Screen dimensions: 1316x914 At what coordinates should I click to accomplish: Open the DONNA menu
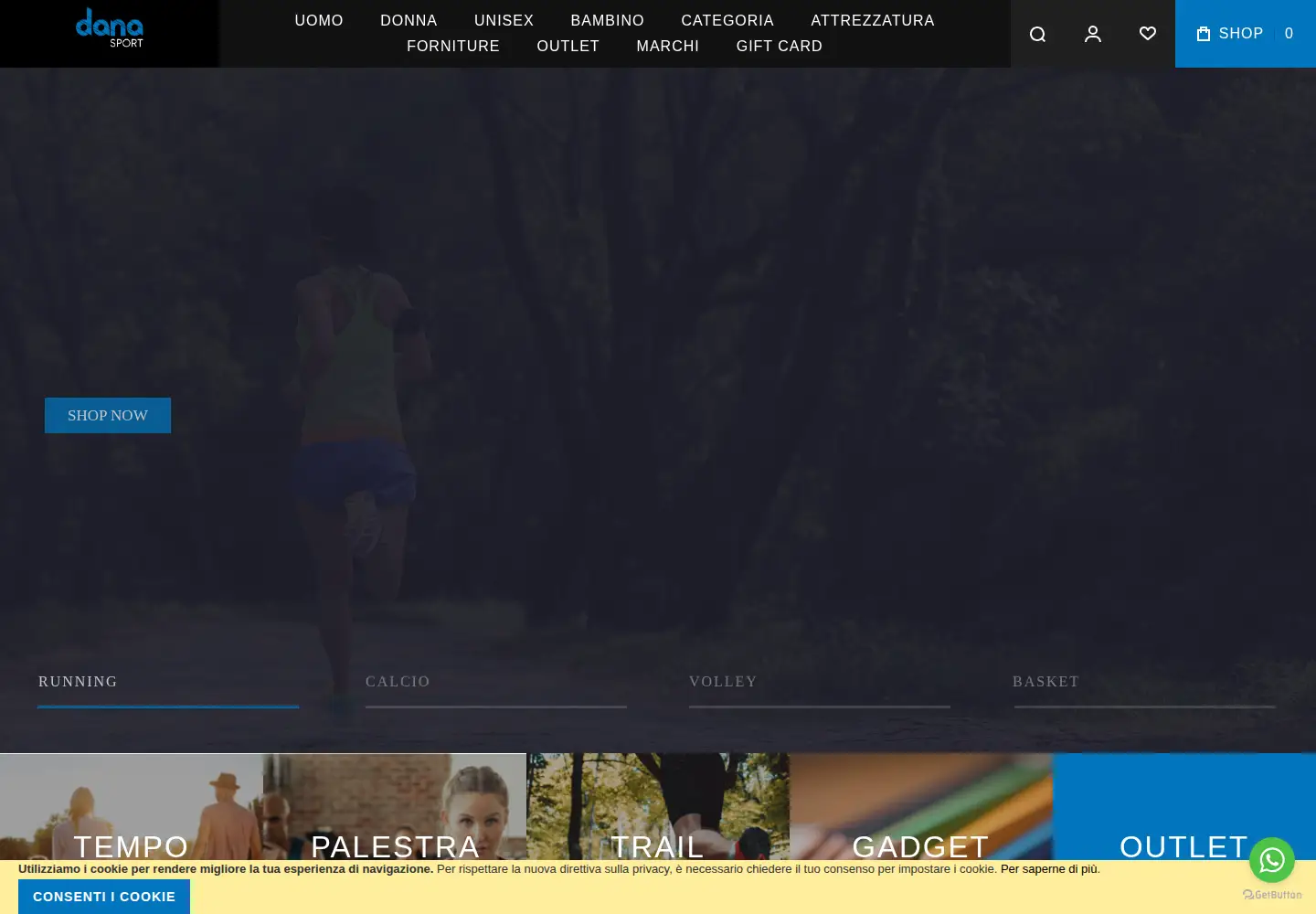point(409,20)
